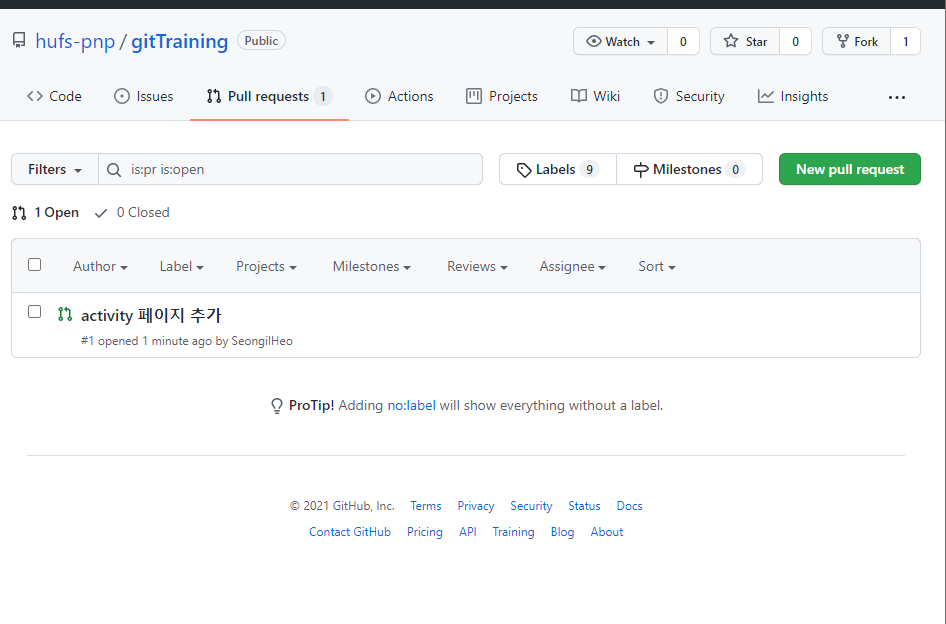Click the pull request icon next to 1 Open

point(19,212)
